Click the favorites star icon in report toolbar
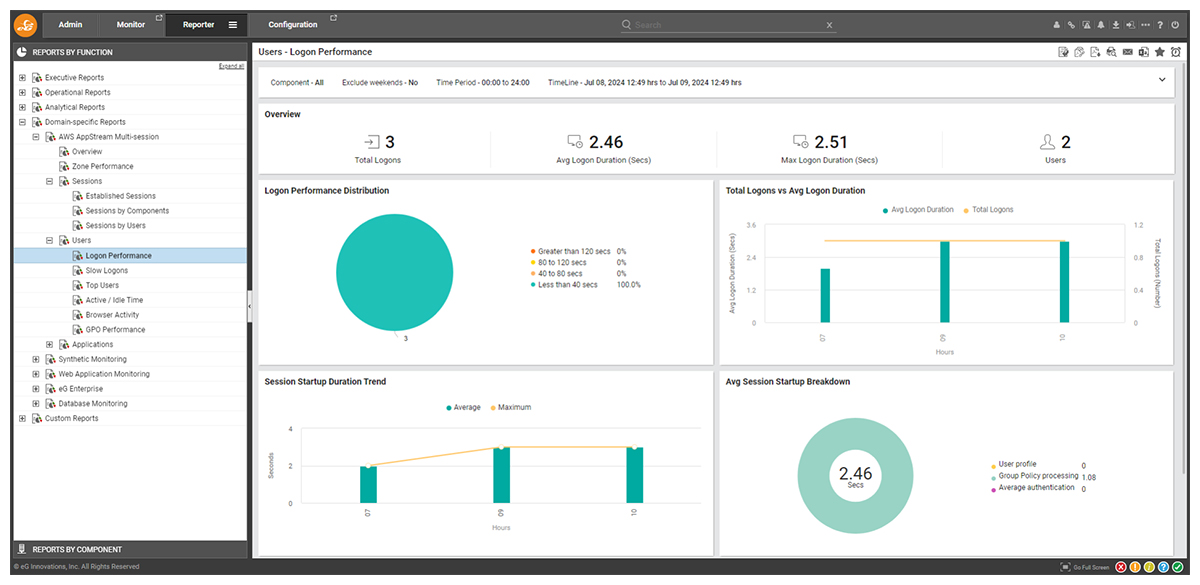 [1159, 52]
